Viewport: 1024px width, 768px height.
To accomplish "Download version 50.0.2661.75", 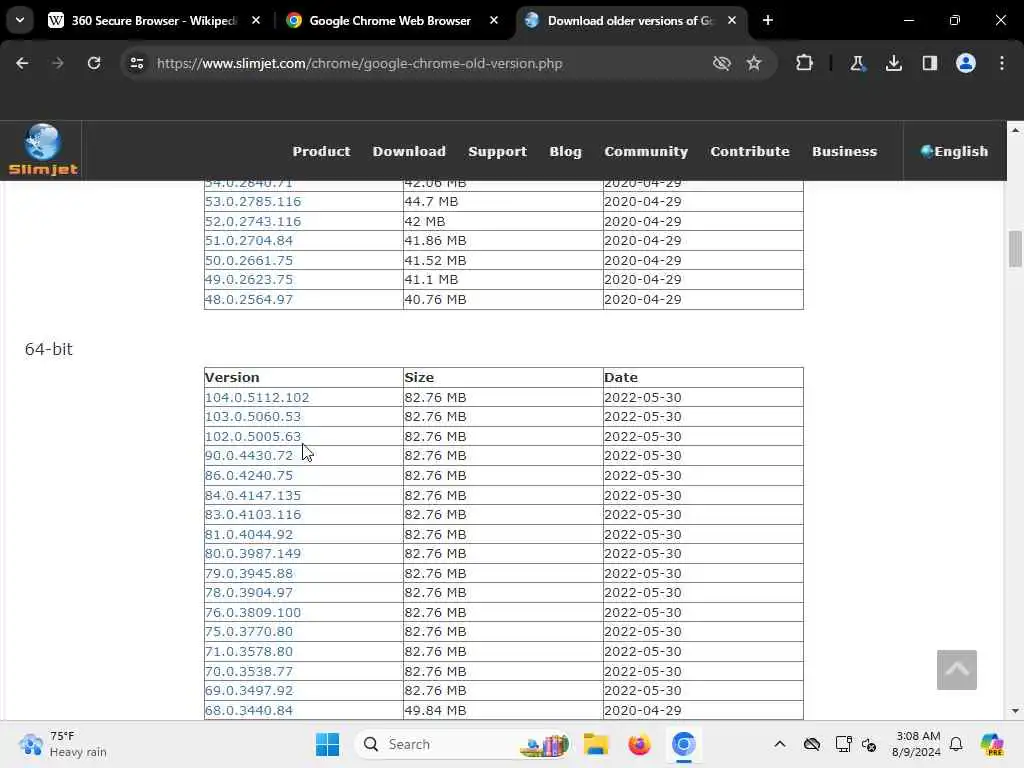I will [x=249, y=261].
